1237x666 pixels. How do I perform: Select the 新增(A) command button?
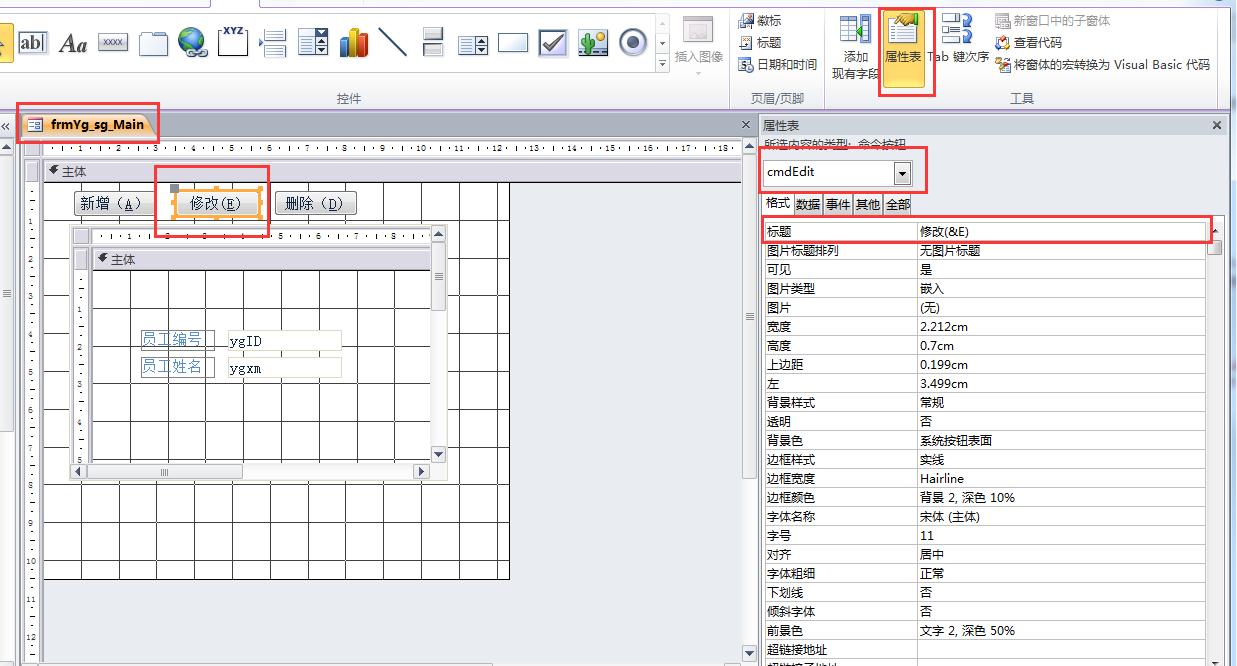point(114,203)
